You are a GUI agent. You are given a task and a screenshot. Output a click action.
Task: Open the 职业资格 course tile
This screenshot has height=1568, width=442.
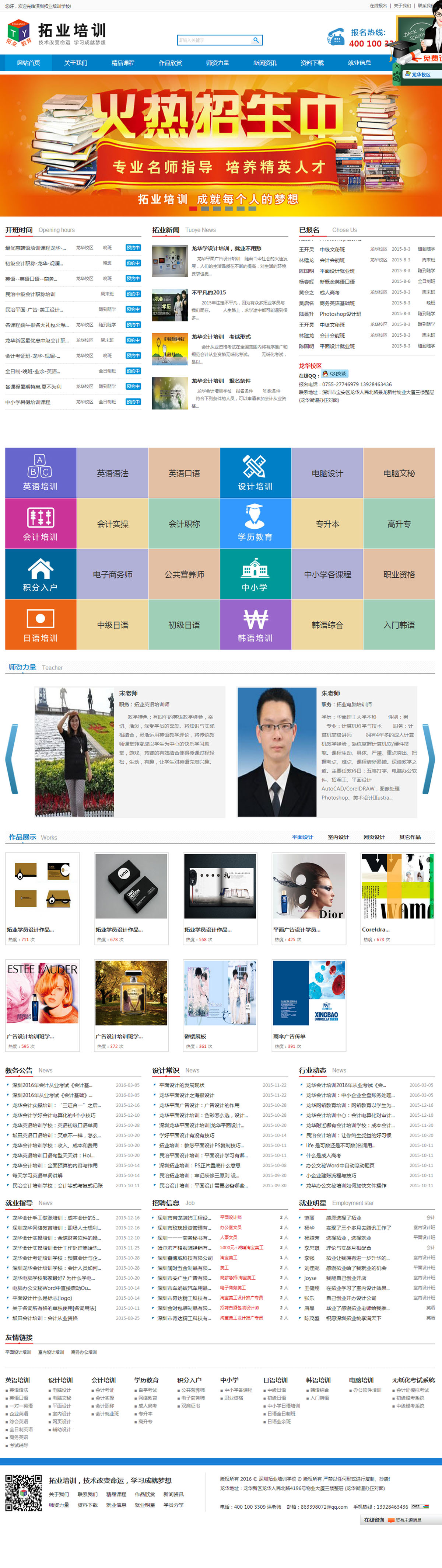pyautogui.click(x=399, y=574)
